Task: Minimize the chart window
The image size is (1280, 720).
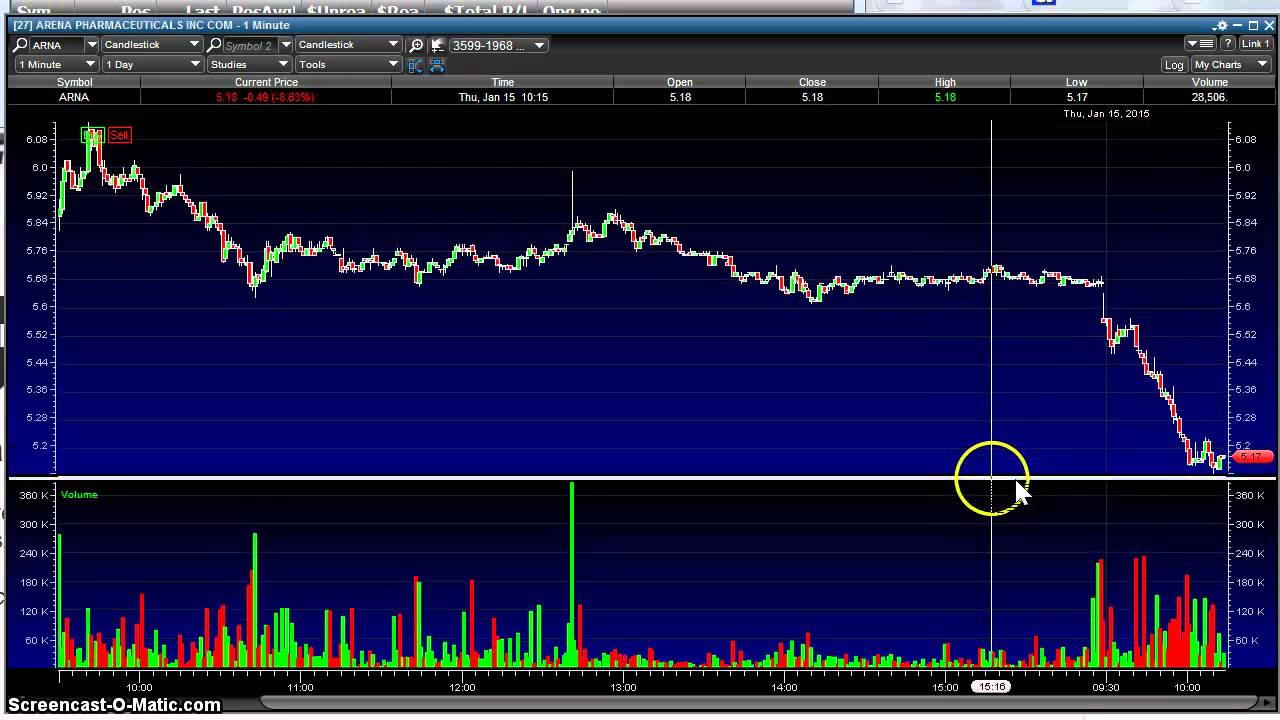Action: coord(1238,26)
